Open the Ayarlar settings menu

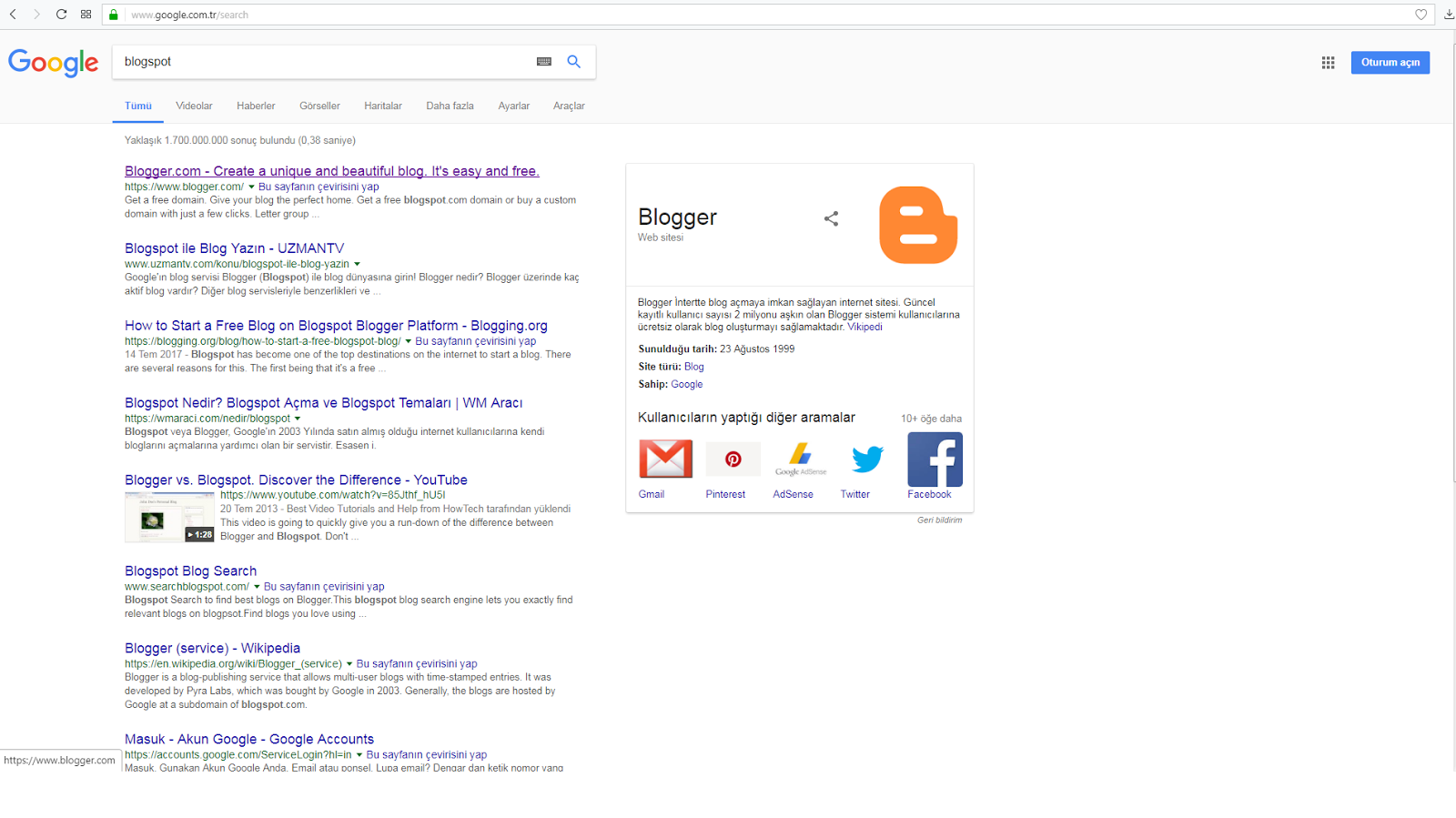click(x=513, y=106)
